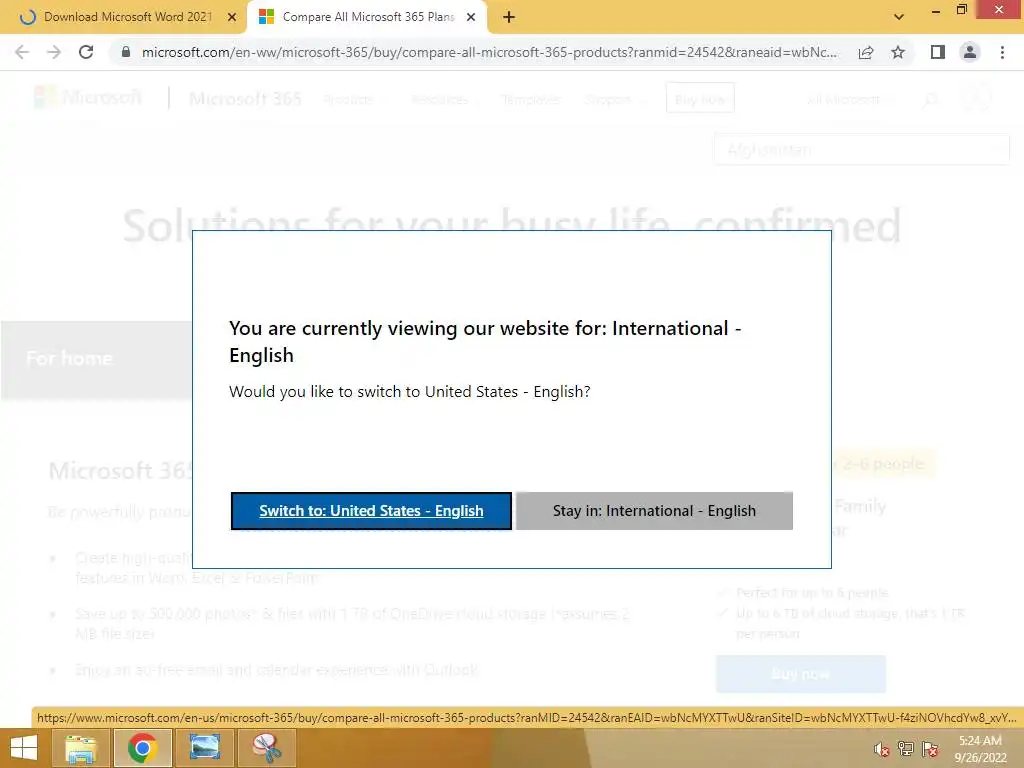Screen dimensions: 1024x768
Task: Go back to the previous page
Action: pos(22,52)
